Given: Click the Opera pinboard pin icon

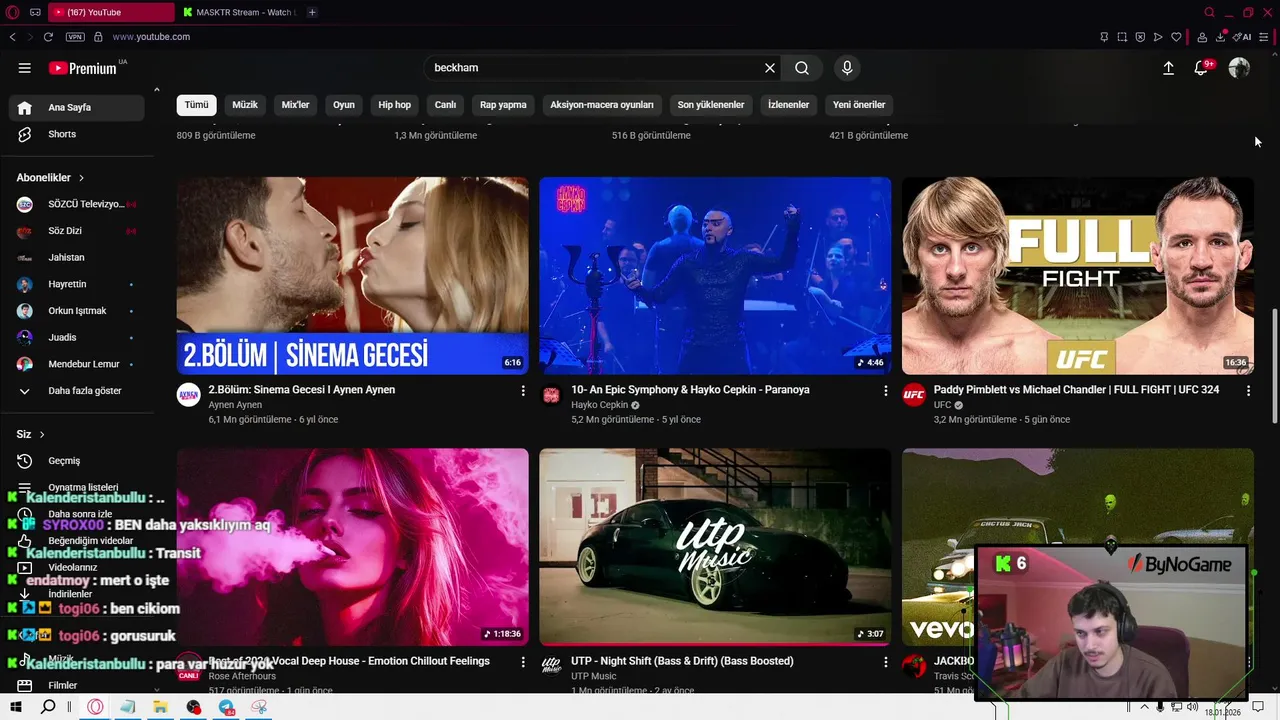Looking at the screenshot, I should [x=1104, y=37].
